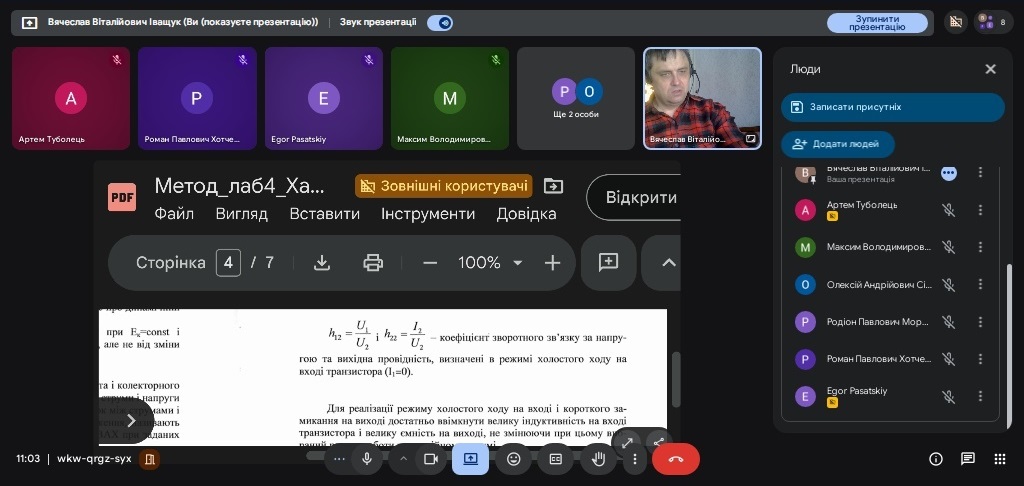Open audio settings caret next to microphone
The height and width of the screenshot is (486, 1024).
(x=403, y=459)
